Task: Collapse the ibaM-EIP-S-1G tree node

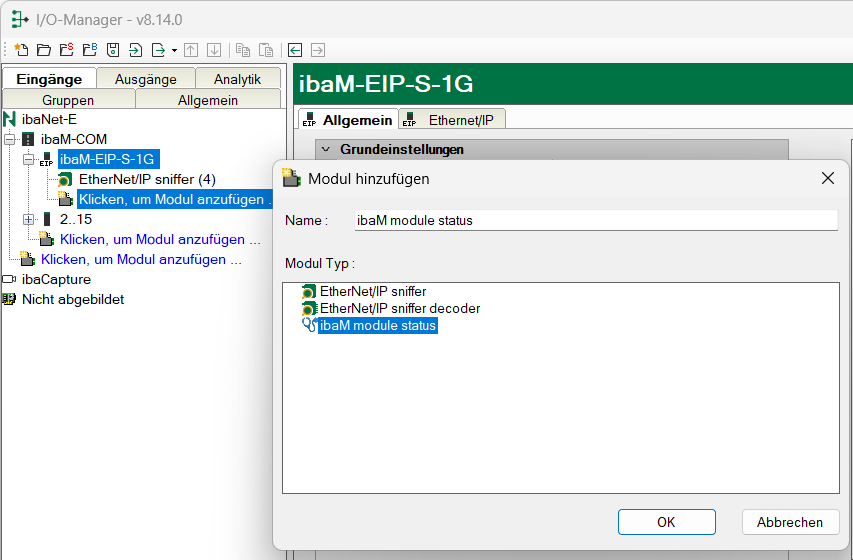Action: click(x=29, y=159)
